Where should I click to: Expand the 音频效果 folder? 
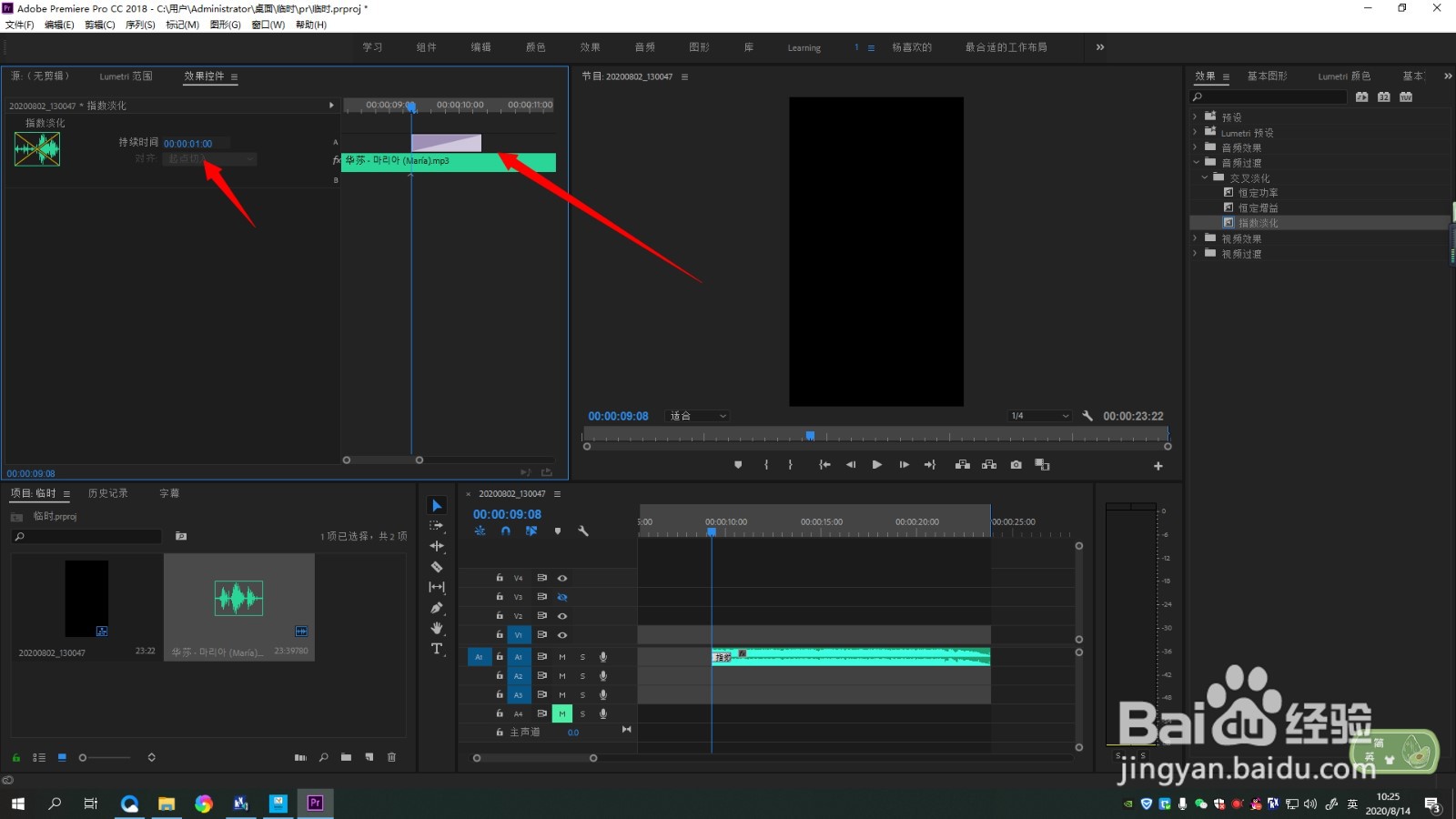[1195, 147]
